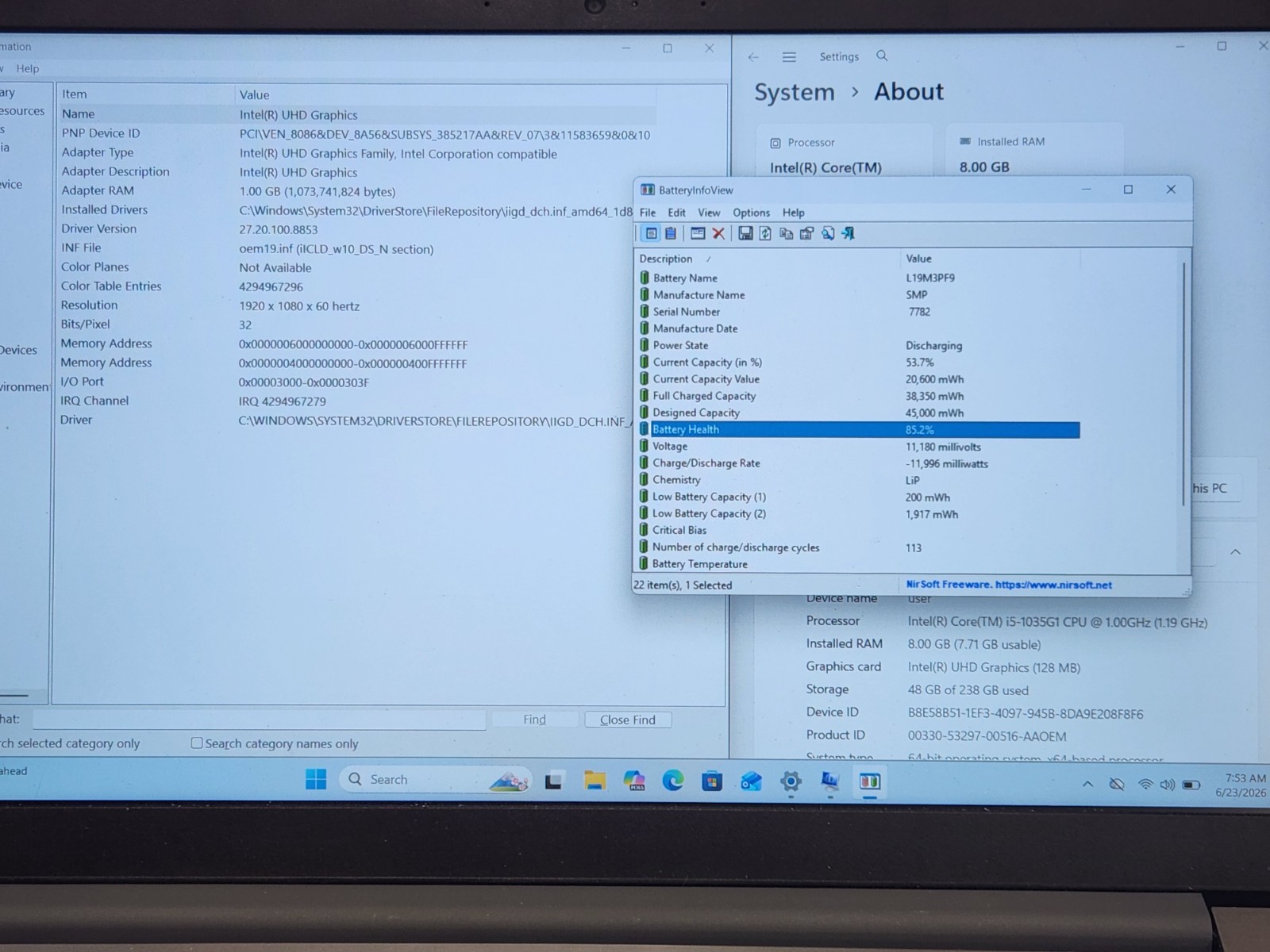Select Number of charge/discharge cycles row
This screenshot has width=1270, height=952.
[x=858, y=547]
